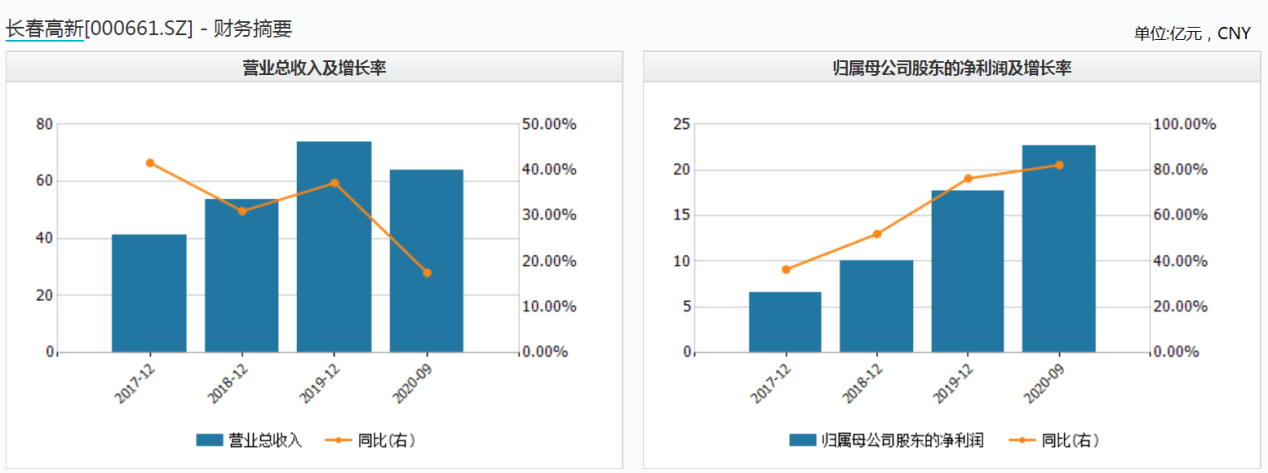Open the 长春高新 stock name link
Viewport: 1268px width, 473px height.
tap(44, 29)
